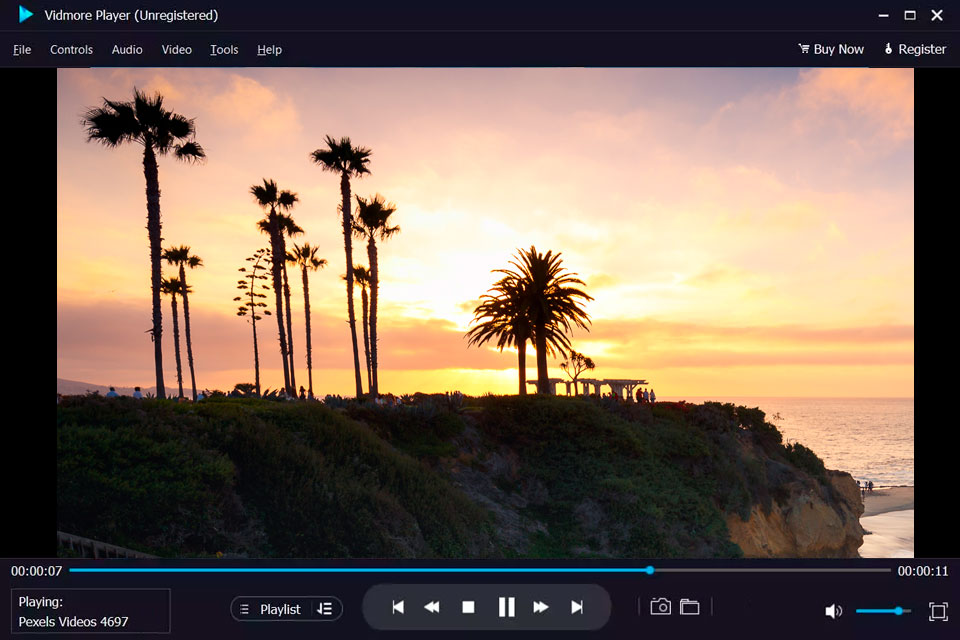Stop video playback
Image resolution: width=960 pixels, height=640 pixels.
pos(468,607)
